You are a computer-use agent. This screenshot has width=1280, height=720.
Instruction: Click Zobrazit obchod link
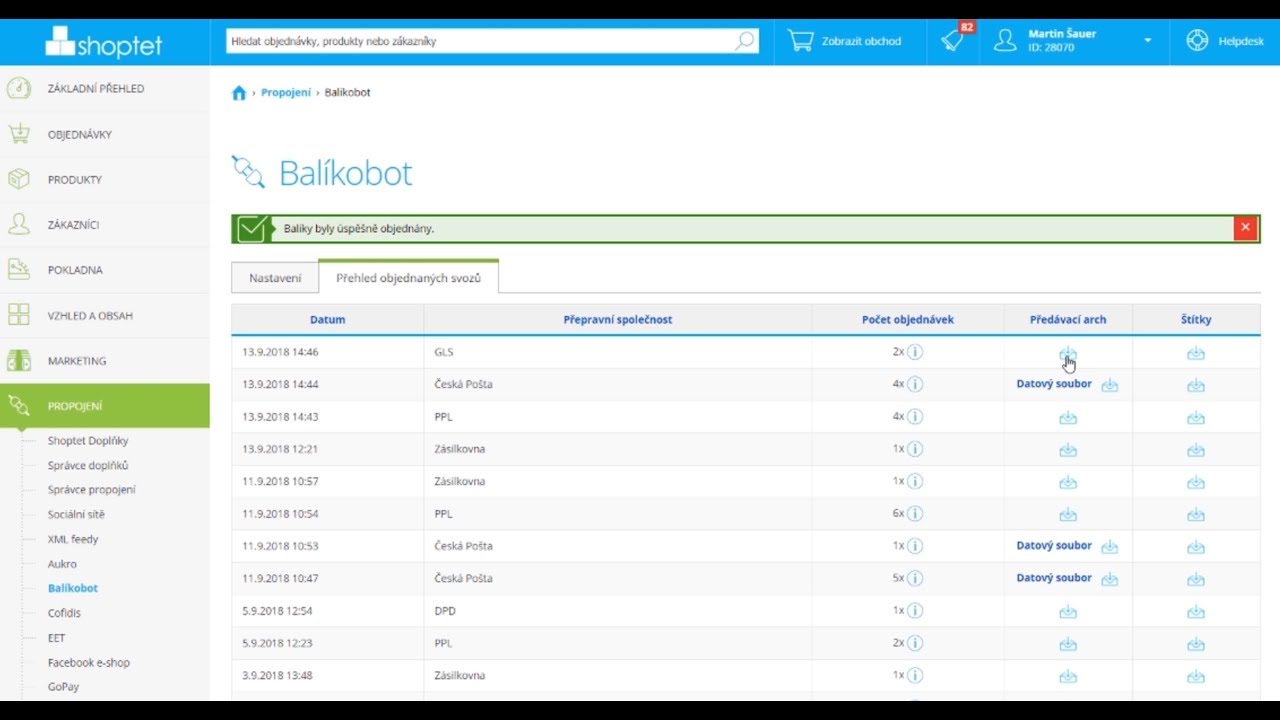click(x=861, y=41)
